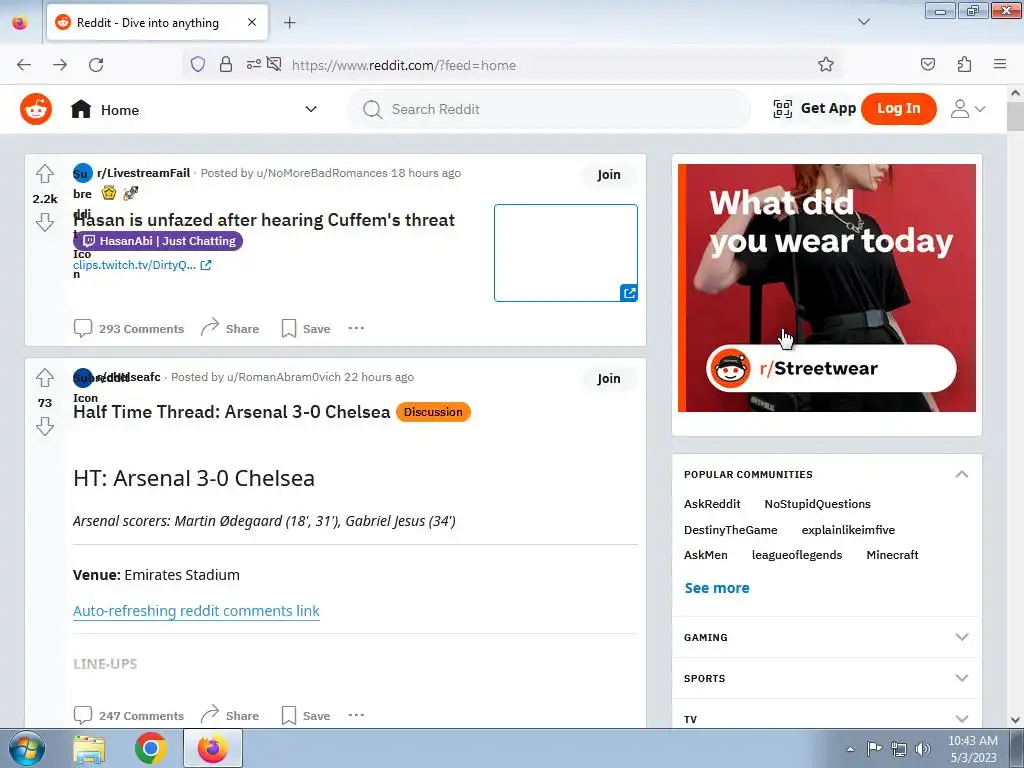The image size is (1024, 768).
Task: Open the r/Streetwear ad banner
Action: click(827, 288)
